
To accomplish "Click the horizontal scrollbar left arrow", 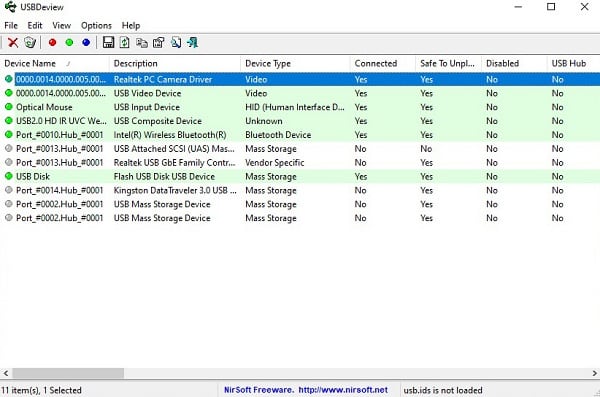I will [6, 373].
